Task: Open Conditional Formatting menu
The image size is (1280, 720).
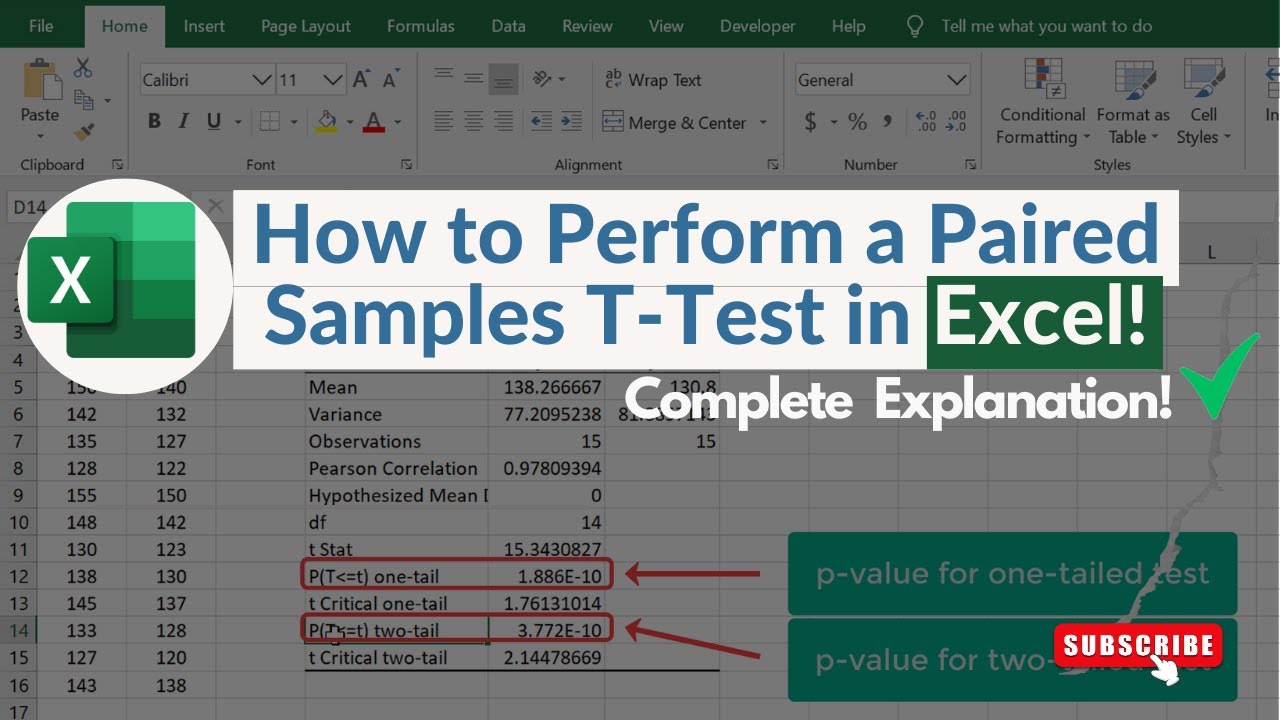Action: [x=1043, y=102]
